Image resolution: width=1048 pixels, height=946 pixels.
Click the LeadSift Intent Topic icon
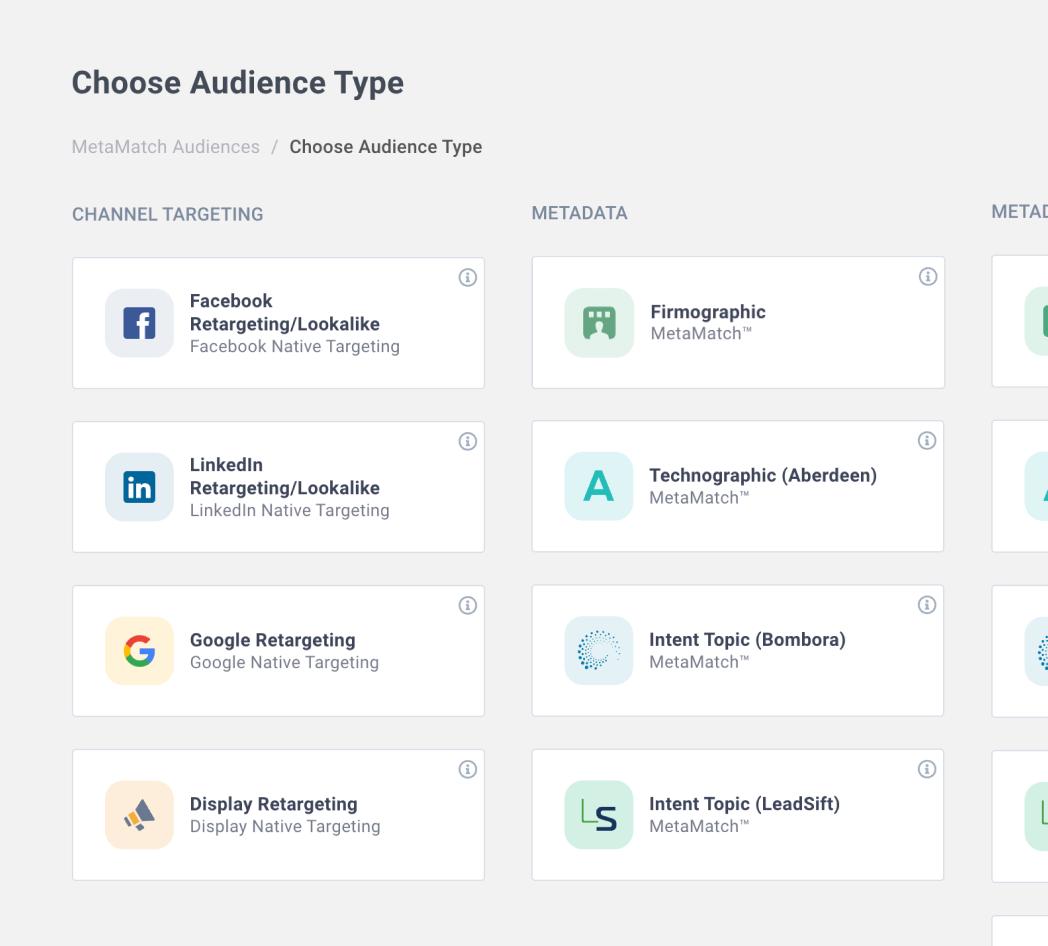pyautogui.click(x=599, y=815)
